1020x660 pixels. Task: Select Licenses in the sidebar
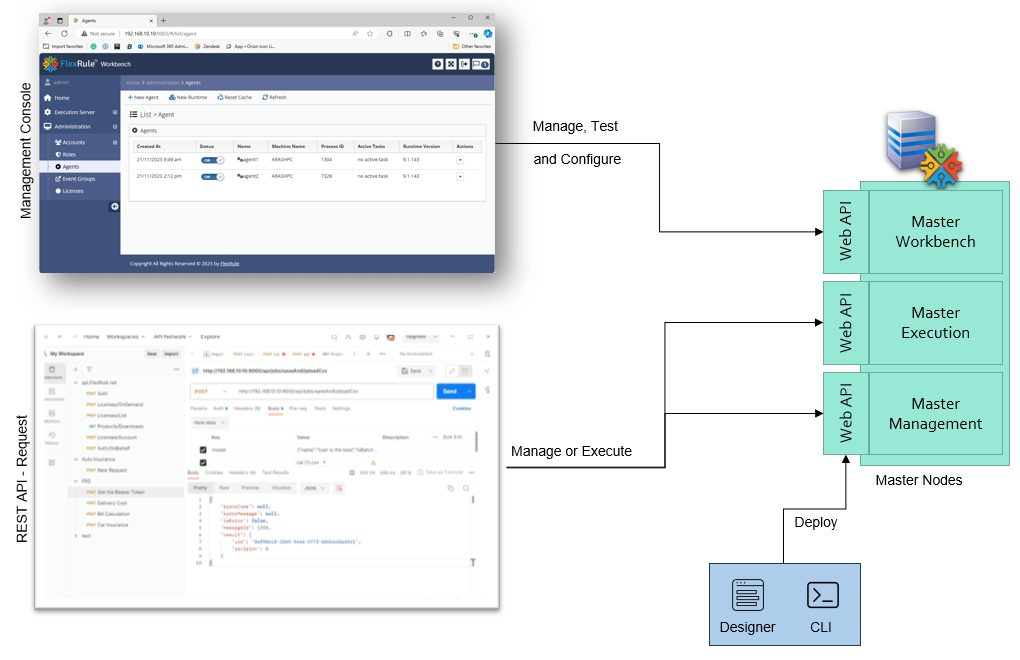coord(72,191)
